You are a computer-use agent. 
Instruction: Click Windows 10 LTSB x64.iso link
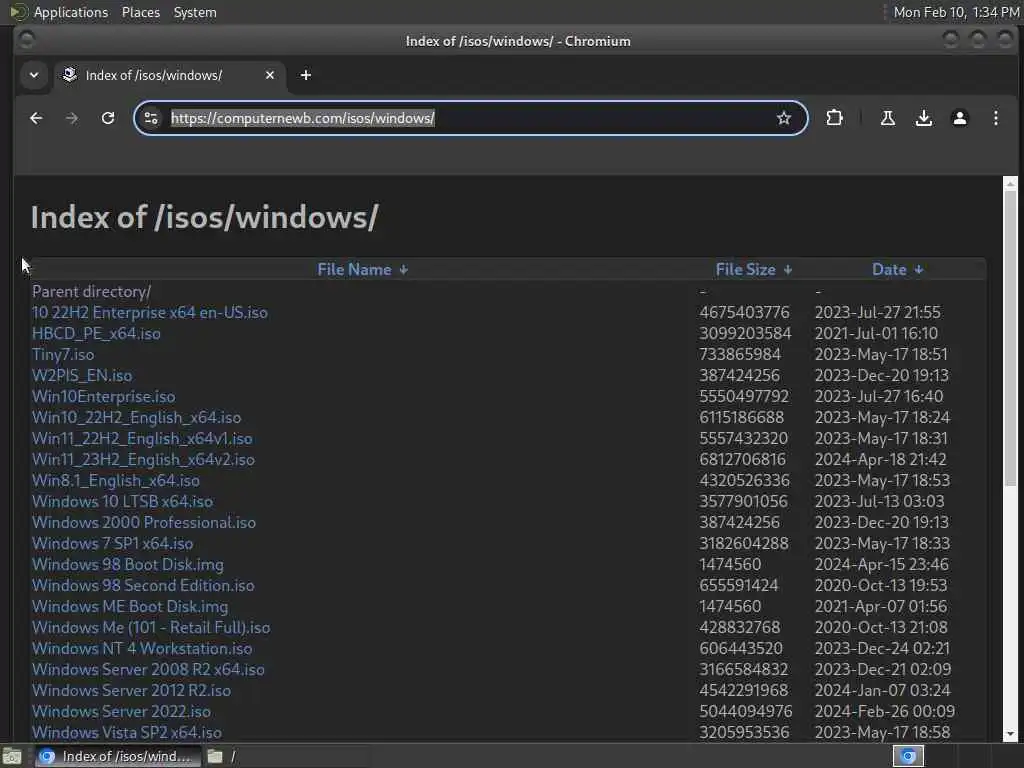click(122, 501)
